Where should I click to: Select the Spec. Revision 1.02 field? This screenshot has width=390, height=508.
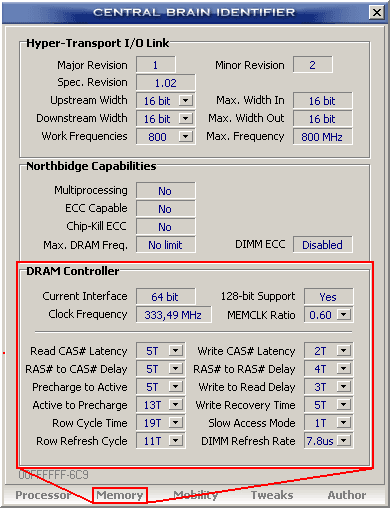pyautogui.click(x=166, y=83)
